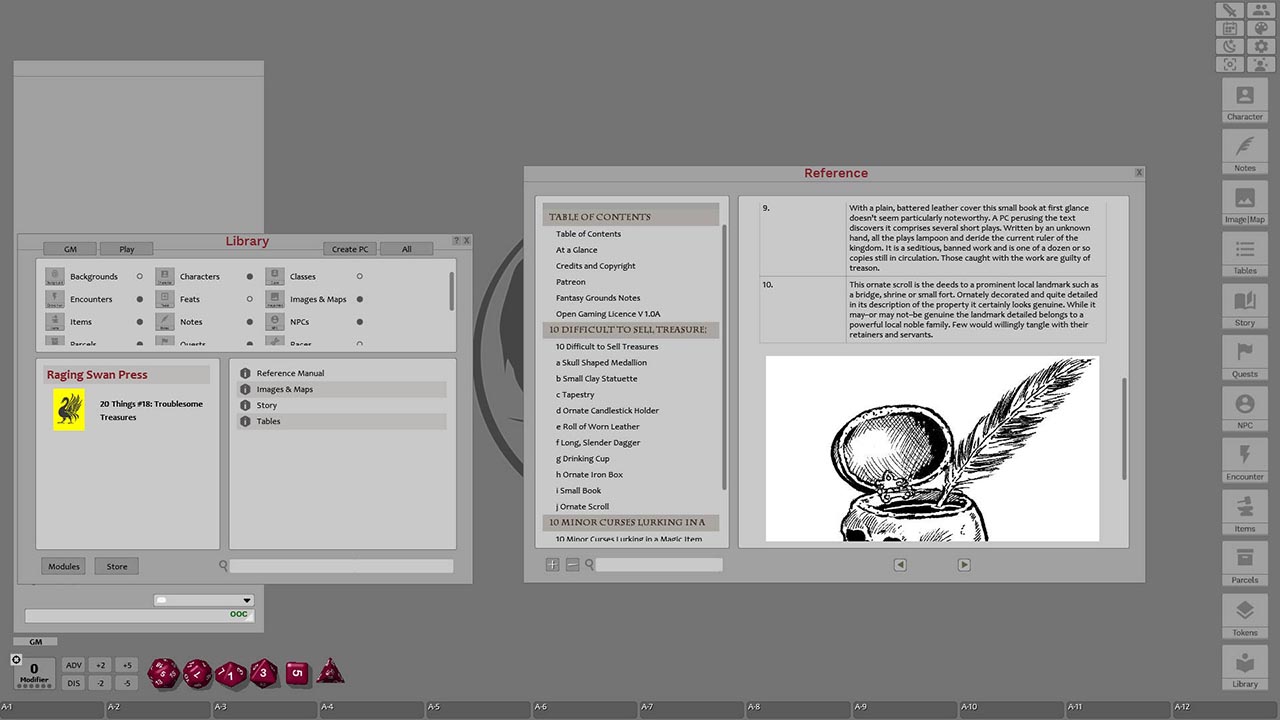This screenshot has width=1280, height=720.
Task: Switch to the Play tab in Library
Action: click(x=126, y=248)
